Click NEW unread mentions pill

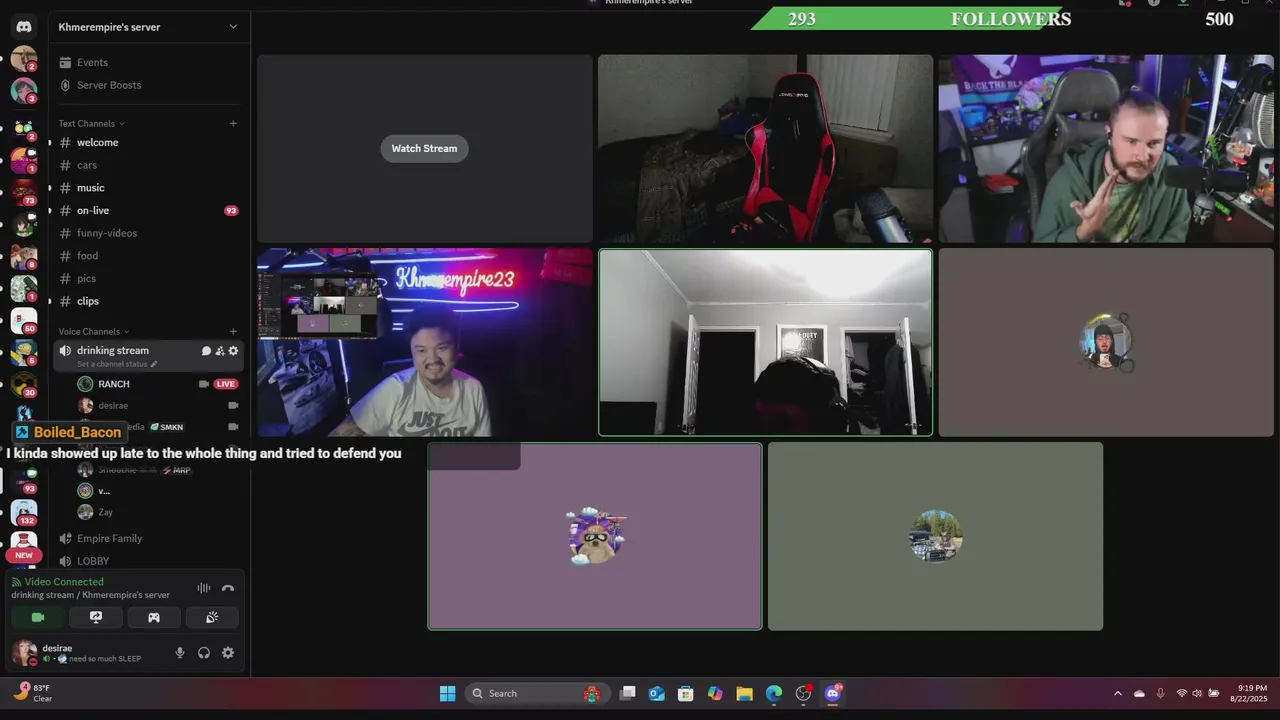pos(24,555)
